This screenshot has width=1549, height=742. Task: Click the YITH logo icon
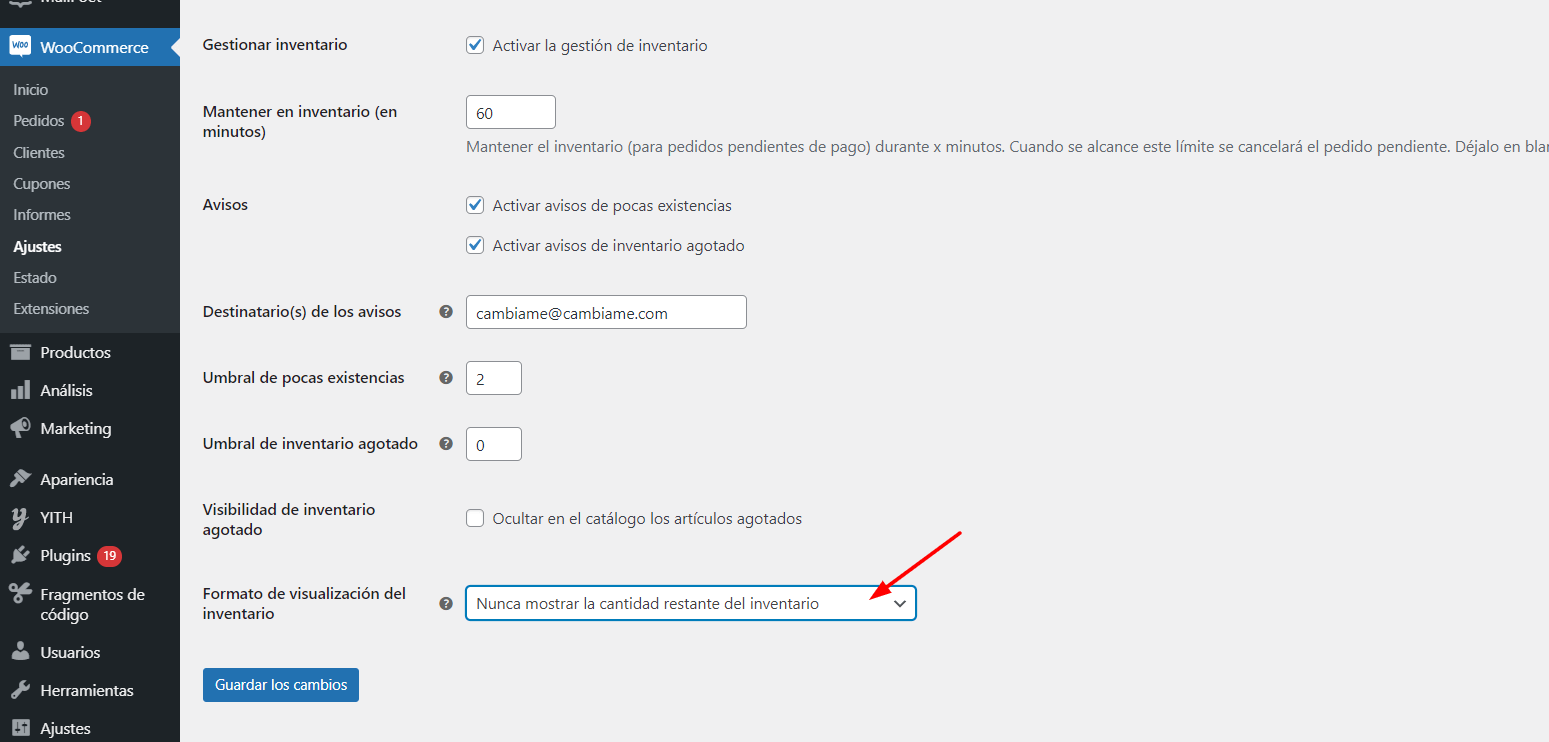click(20, 517)
